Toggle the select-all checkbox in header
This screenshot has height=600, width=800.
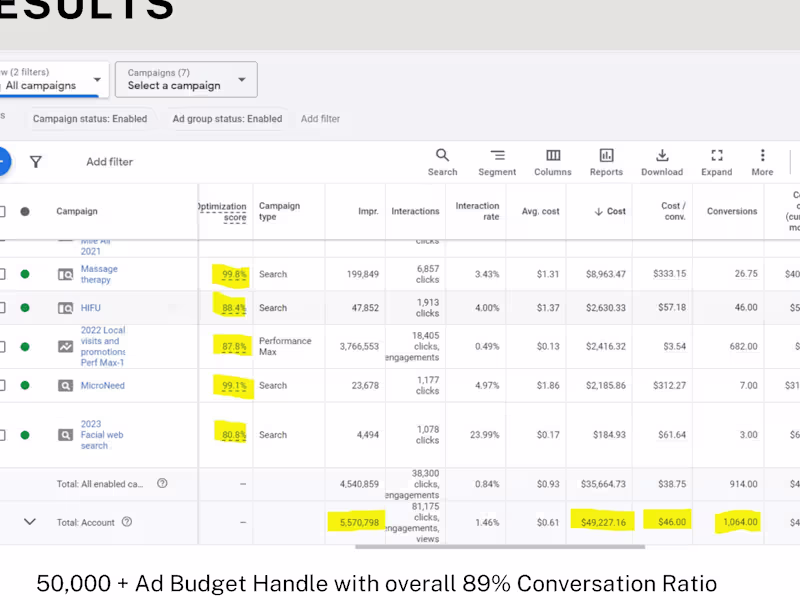coord(2,211)
